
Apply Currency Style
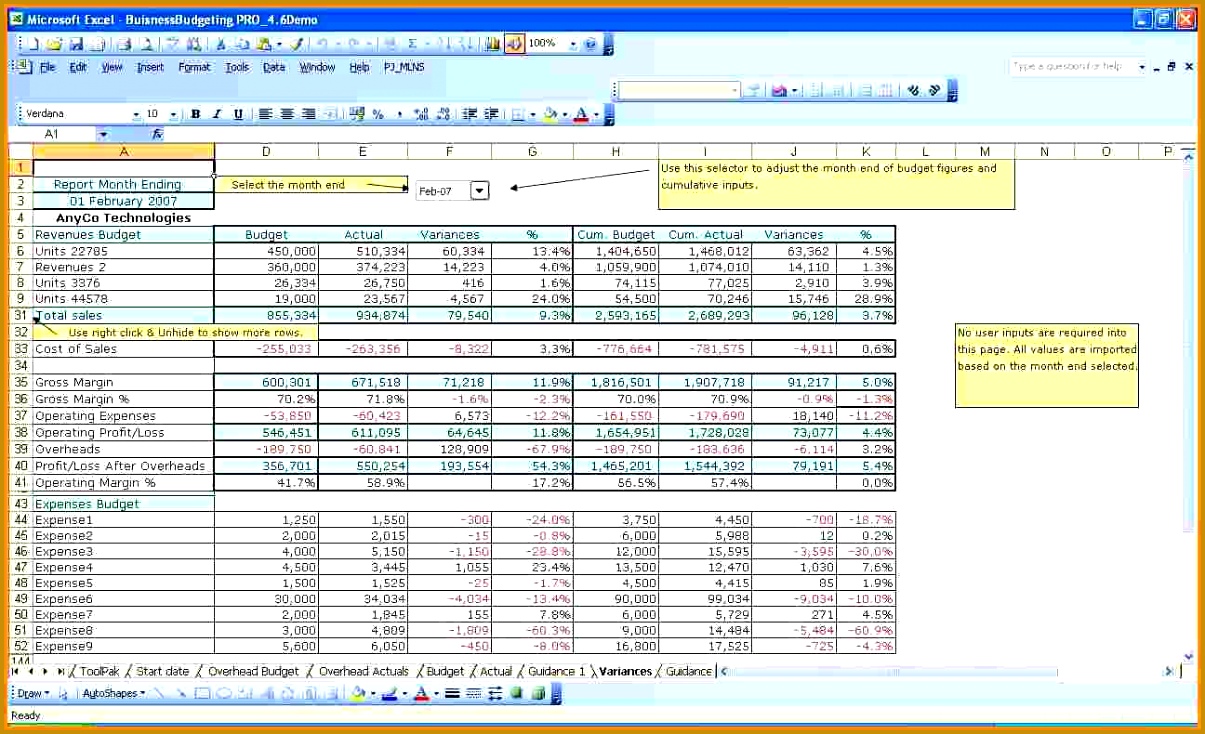pos(357,114)
